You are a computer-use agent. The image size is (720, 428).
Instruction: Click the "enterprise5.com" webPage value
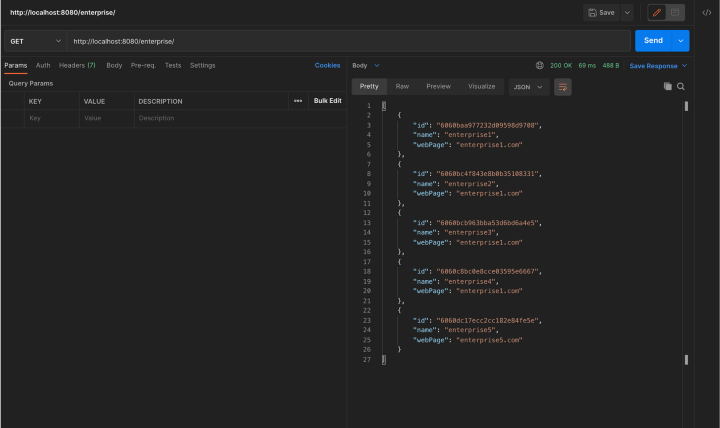click(x=489, y=340)
